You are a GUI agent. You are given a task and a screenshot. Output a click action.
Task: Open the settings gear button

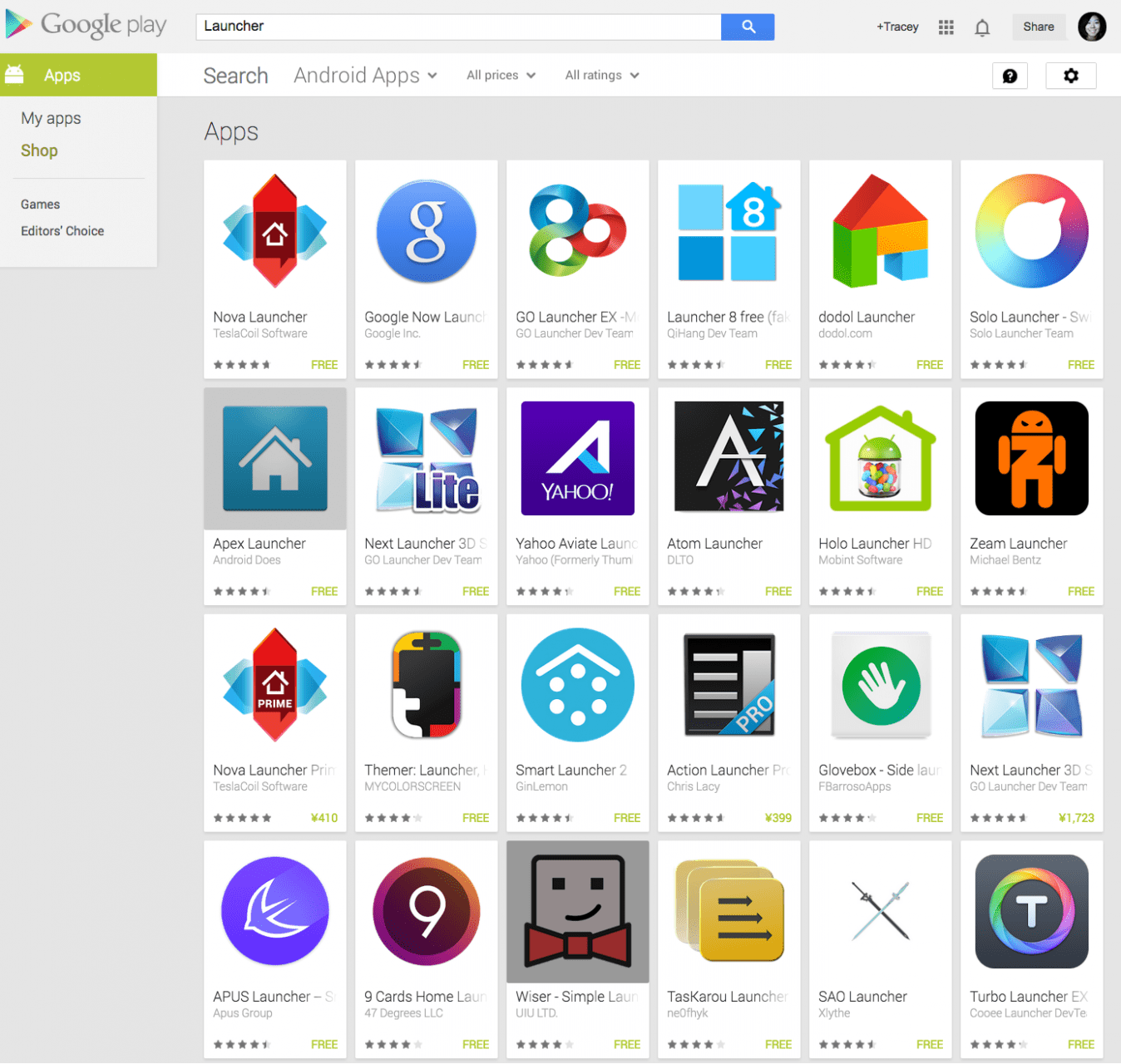pos(1071,76)
